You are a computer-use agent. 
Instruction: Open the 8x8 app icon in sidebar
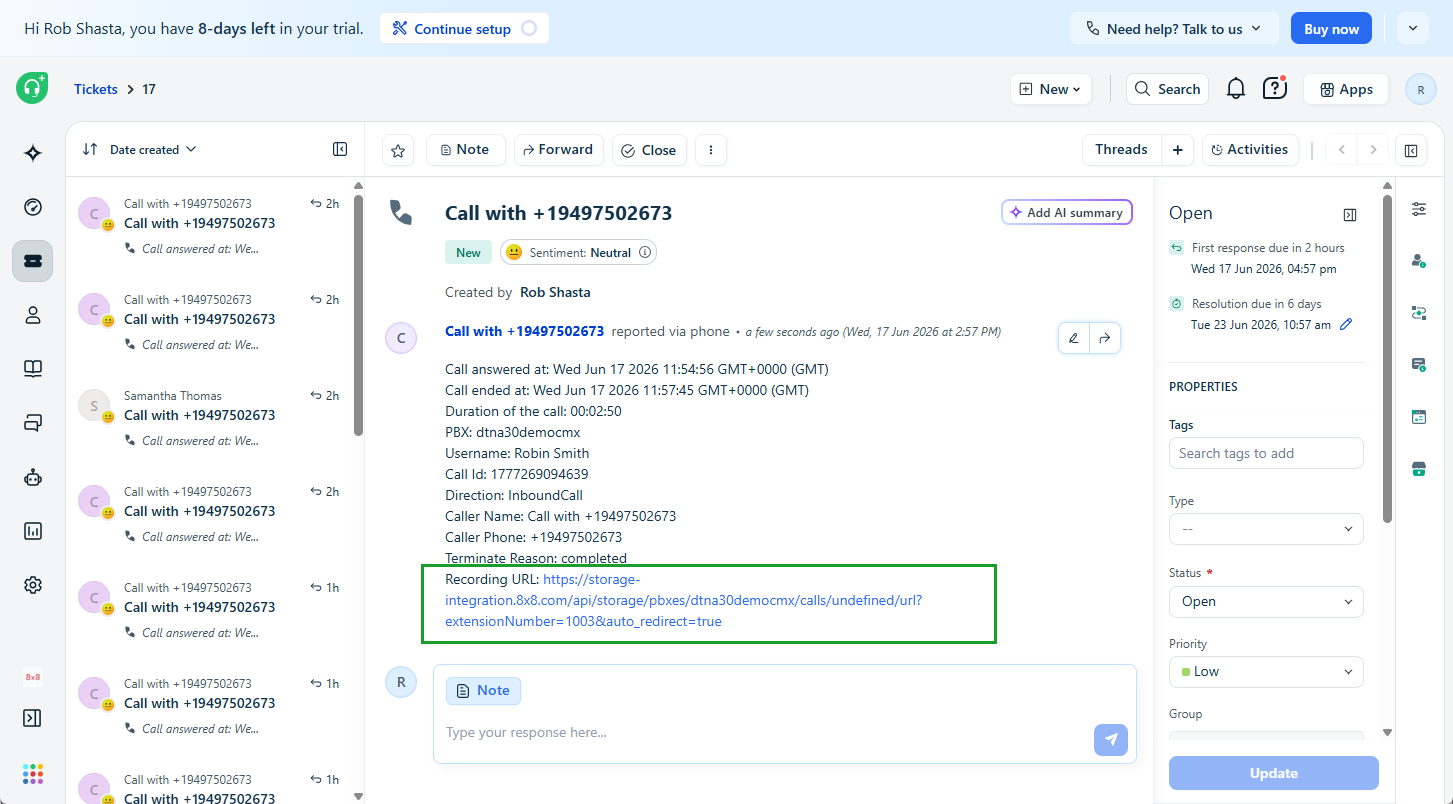(x=33, y=677)
